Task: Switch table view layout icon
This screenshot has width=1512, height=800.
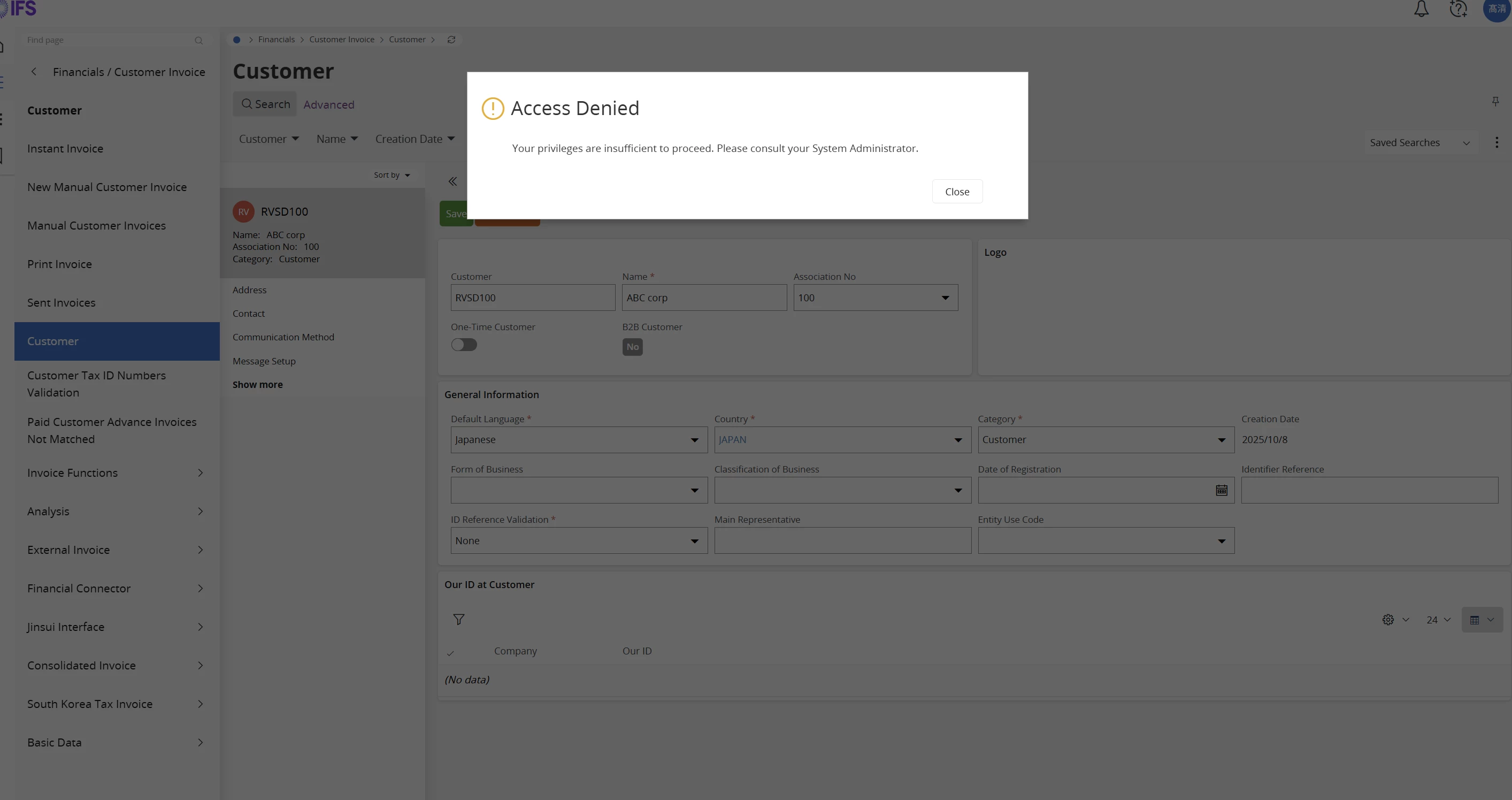Action: pyautogui.click(x=1482, y=620)
